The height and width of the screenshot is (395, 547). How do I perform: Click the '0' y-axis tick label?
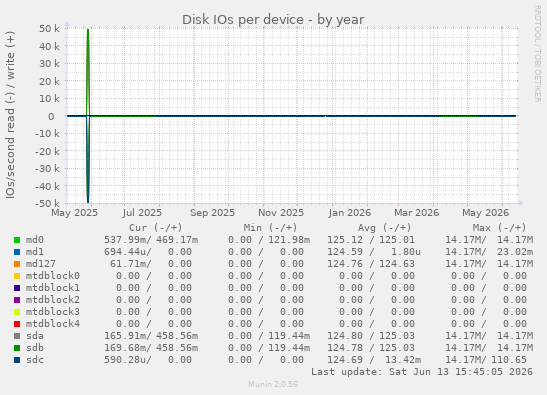51,116
